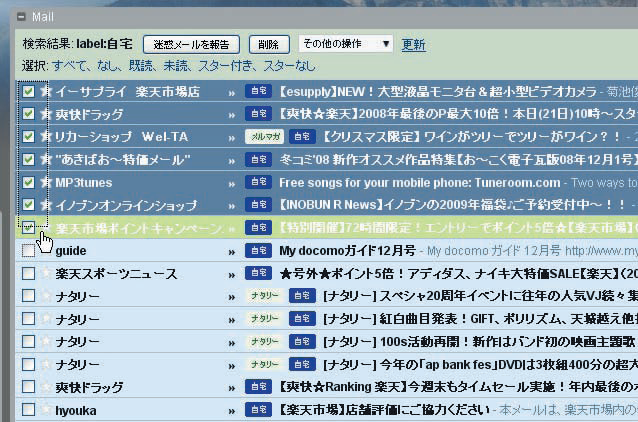Star the 爽快☆Ranking 楽天 email
This screenshot has height=422, width=638.
click(x=46, y=387)
